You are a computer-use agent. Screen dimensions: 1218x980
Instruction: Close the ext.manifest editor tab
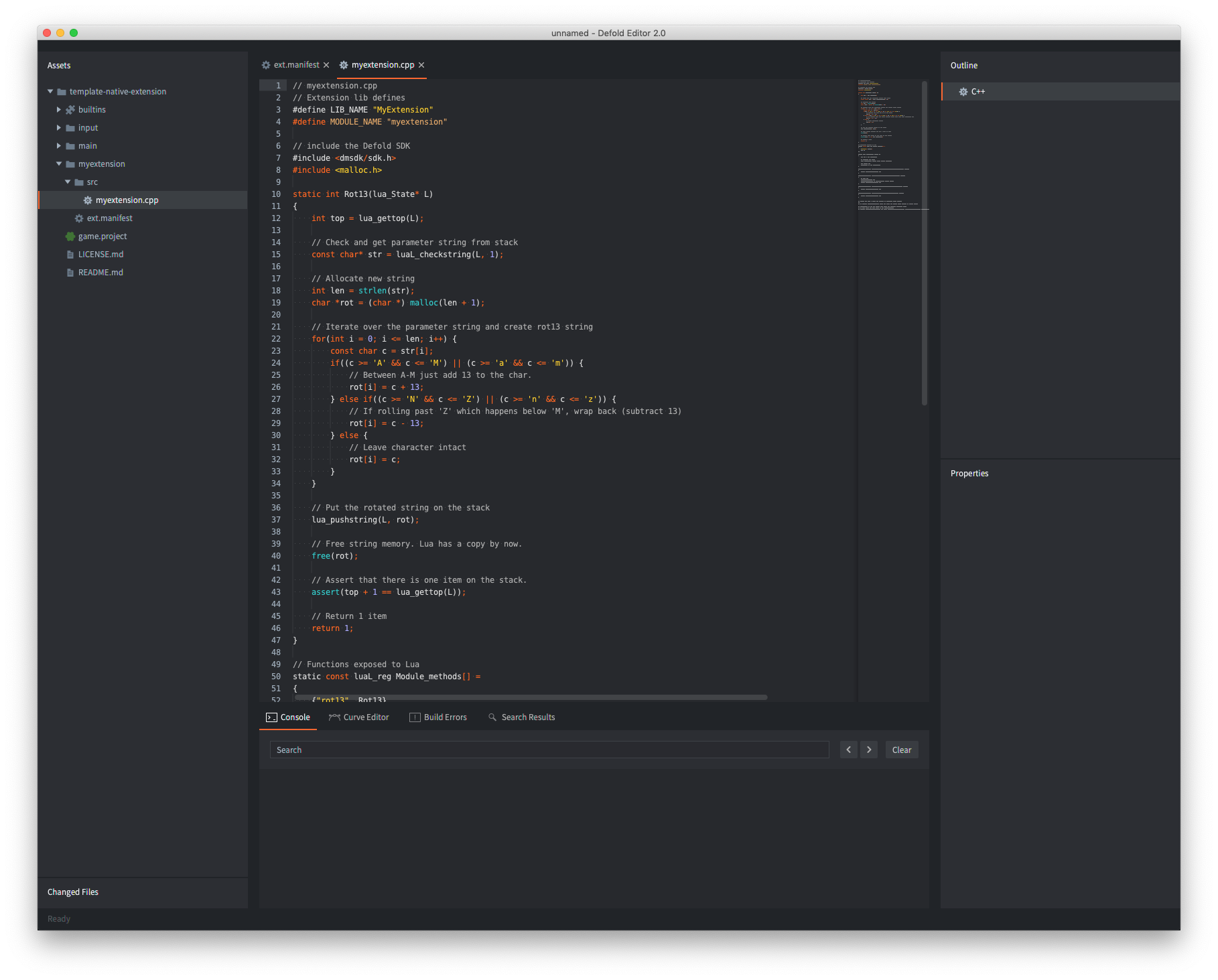pyautogui.click(x=326, y=65)
